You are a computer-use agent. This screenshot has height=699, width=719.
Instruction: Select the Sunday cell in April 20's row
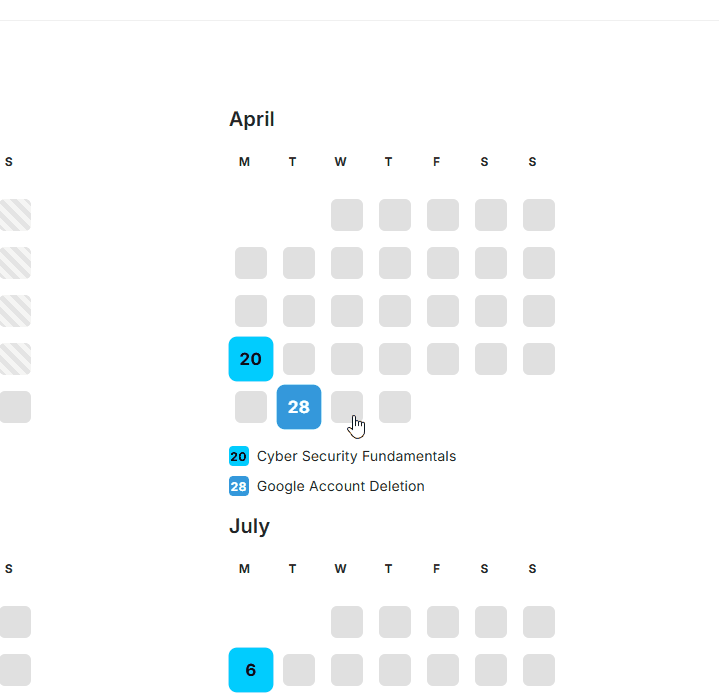(x=539, y=359)
